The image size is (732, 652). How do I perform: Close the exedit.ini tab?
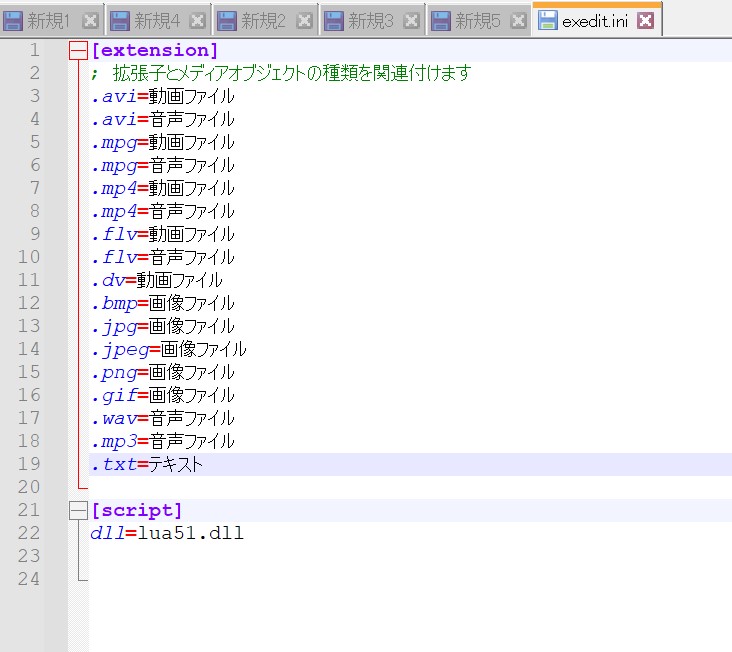pos(646,20)
